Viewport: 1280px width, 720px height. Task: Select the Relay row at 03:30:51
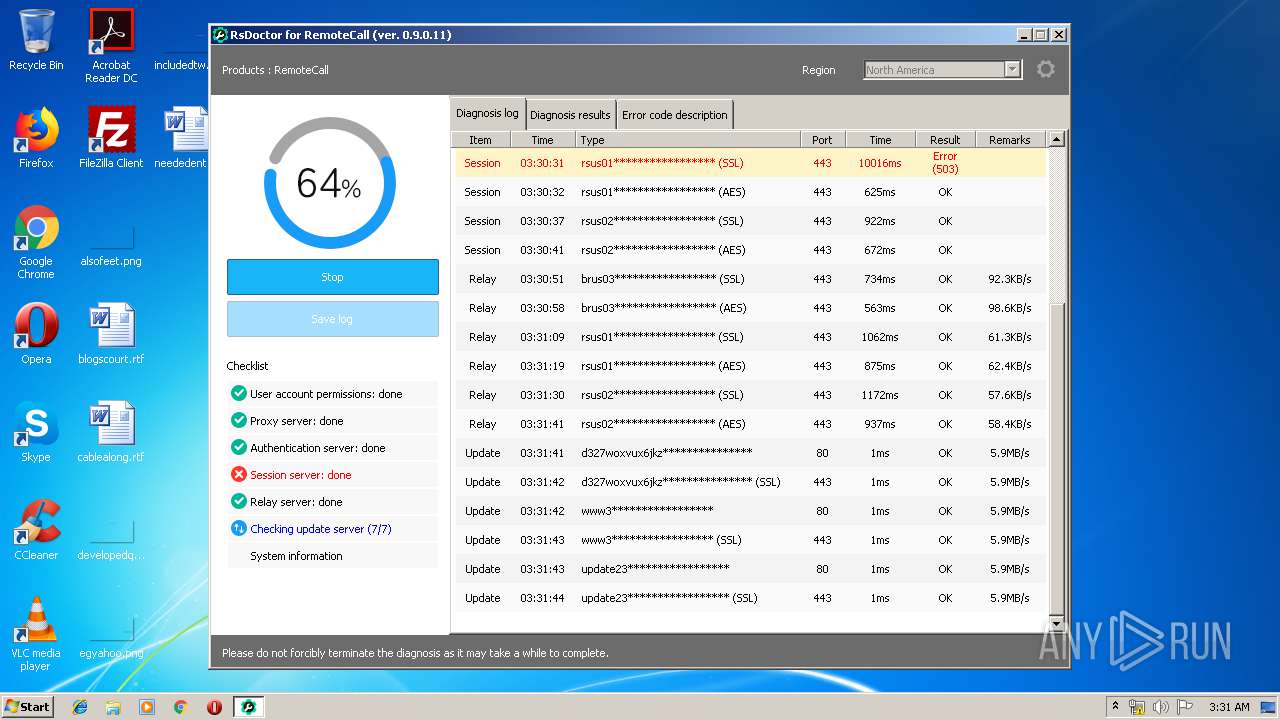(751, 279)
